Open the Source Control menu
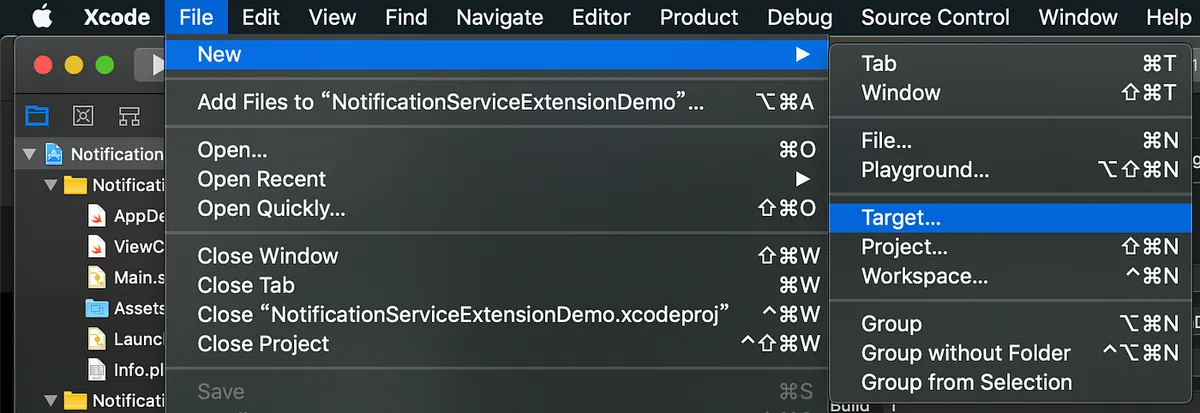1200x413 pixels. click(935, 17)
